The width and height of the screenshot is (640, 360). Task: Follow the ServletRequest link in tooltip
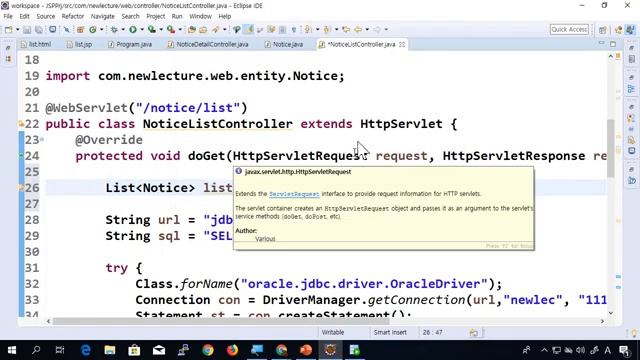click(294, 194)
